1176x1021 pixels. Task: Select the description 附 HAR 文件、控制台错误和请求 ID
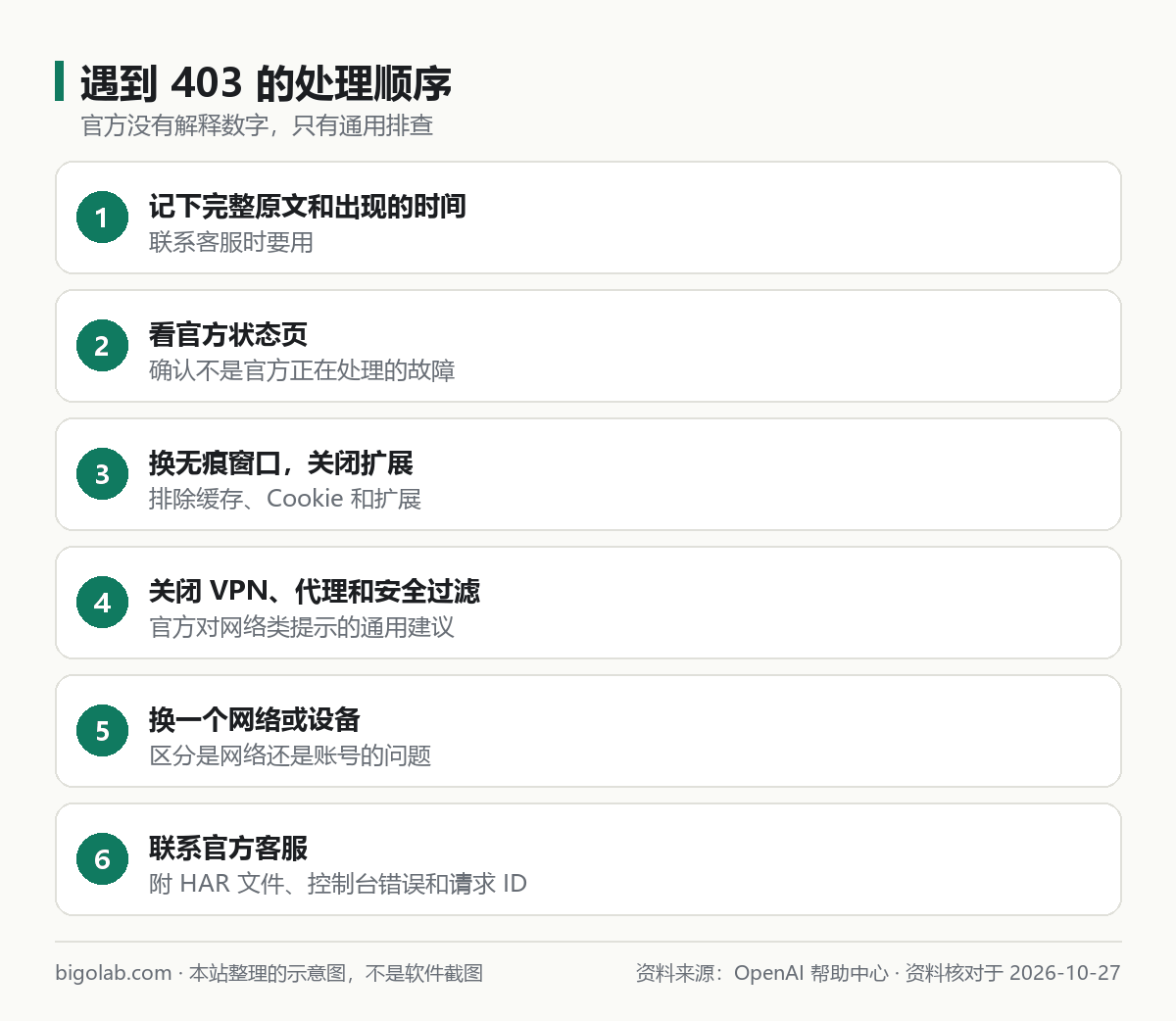pyautogui.click(x=338, y=884)
